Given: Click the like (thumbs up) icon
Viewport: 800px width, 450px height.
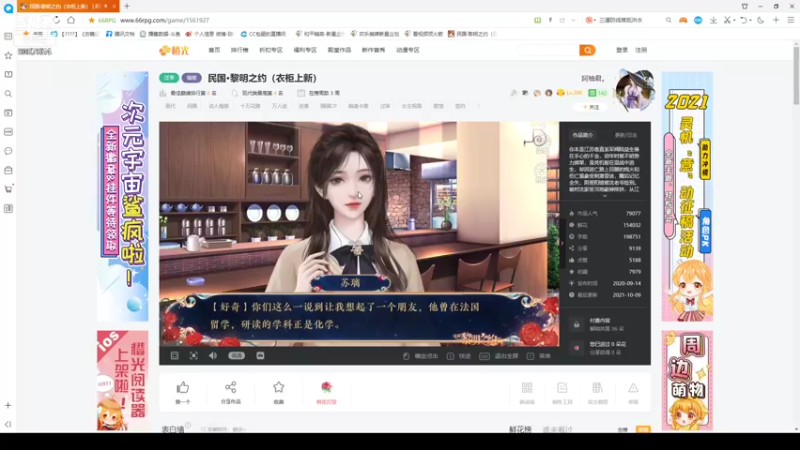Looking at the screenshot, I should pyautogui.click(x=183, y=388).
